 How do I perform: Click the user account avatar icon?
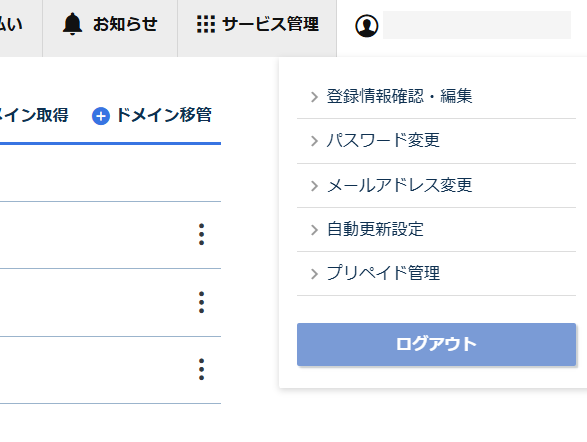(x=367, y=26)
